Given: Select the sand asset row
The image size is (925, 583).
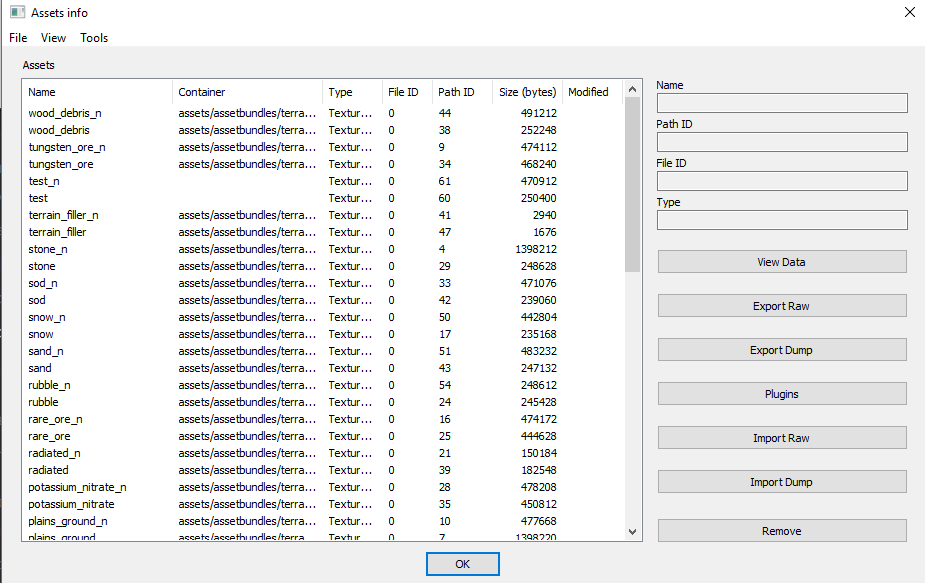Looking at the screenshot, I should [x=323, y=368].
